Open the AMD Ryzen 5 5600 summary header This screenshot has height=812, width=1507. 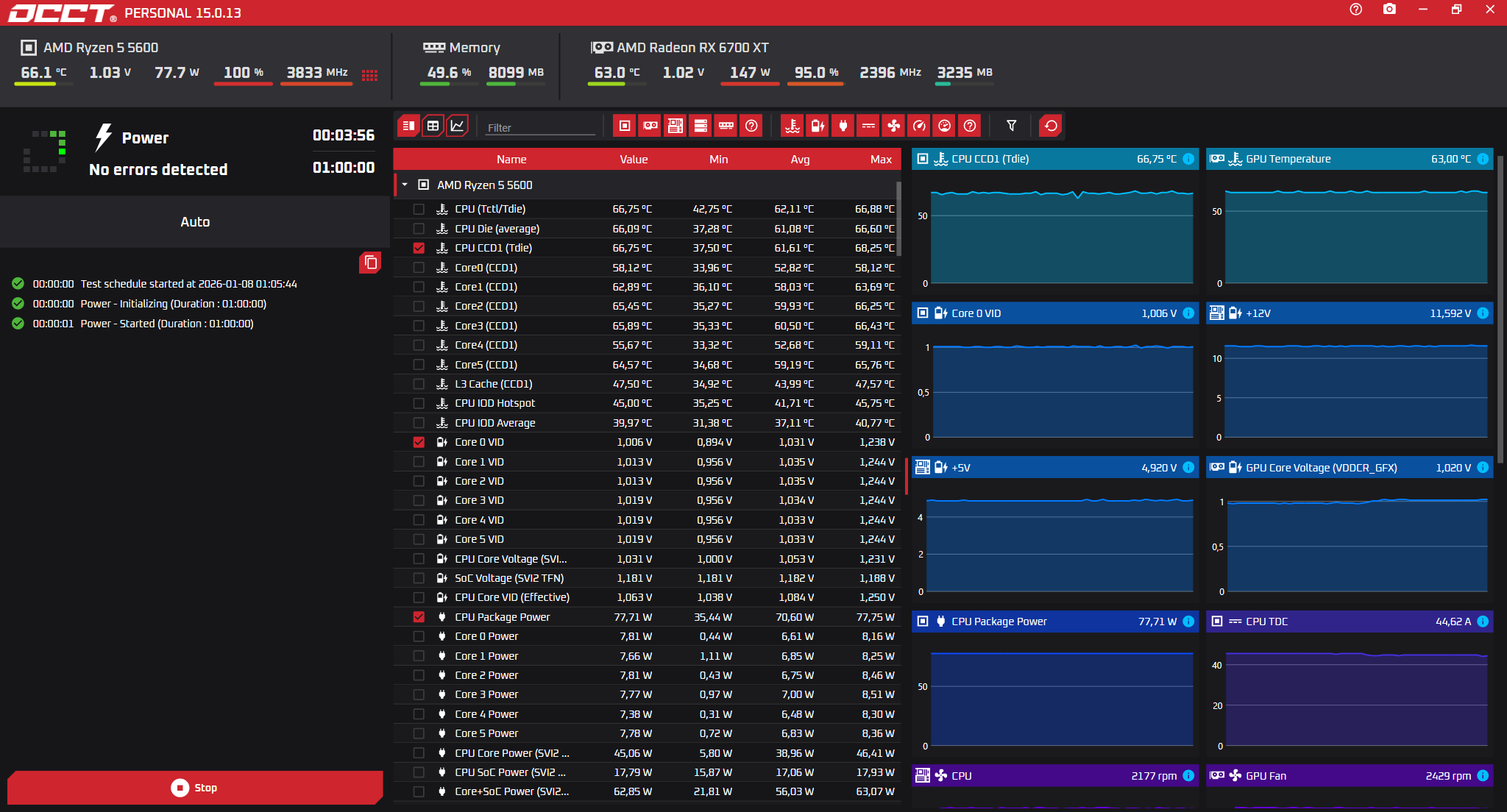pyautogui.click(x=90, y=48)
